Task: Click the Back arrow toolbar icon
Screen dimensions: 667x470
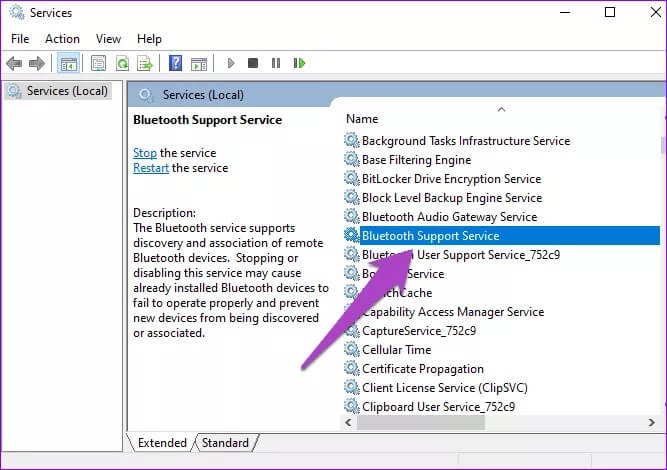Action: pyautogui.click(x=14, y=64)
